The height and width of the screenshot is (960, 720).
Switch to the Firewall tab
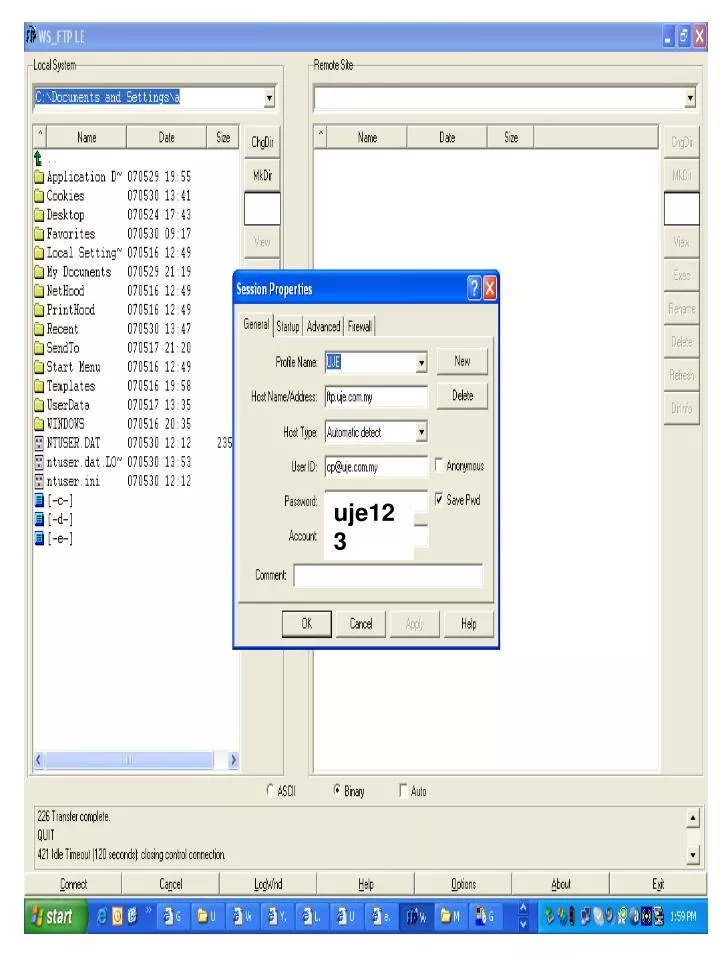359,326
